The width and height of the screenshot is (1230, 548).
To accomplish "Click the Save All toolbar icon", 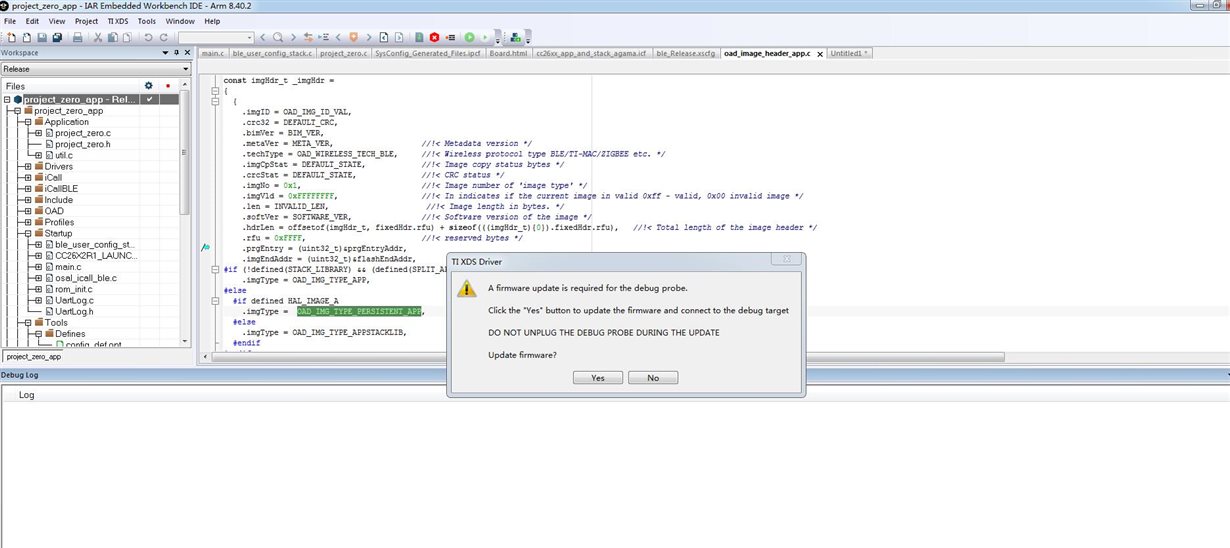I will pos(57,37).
